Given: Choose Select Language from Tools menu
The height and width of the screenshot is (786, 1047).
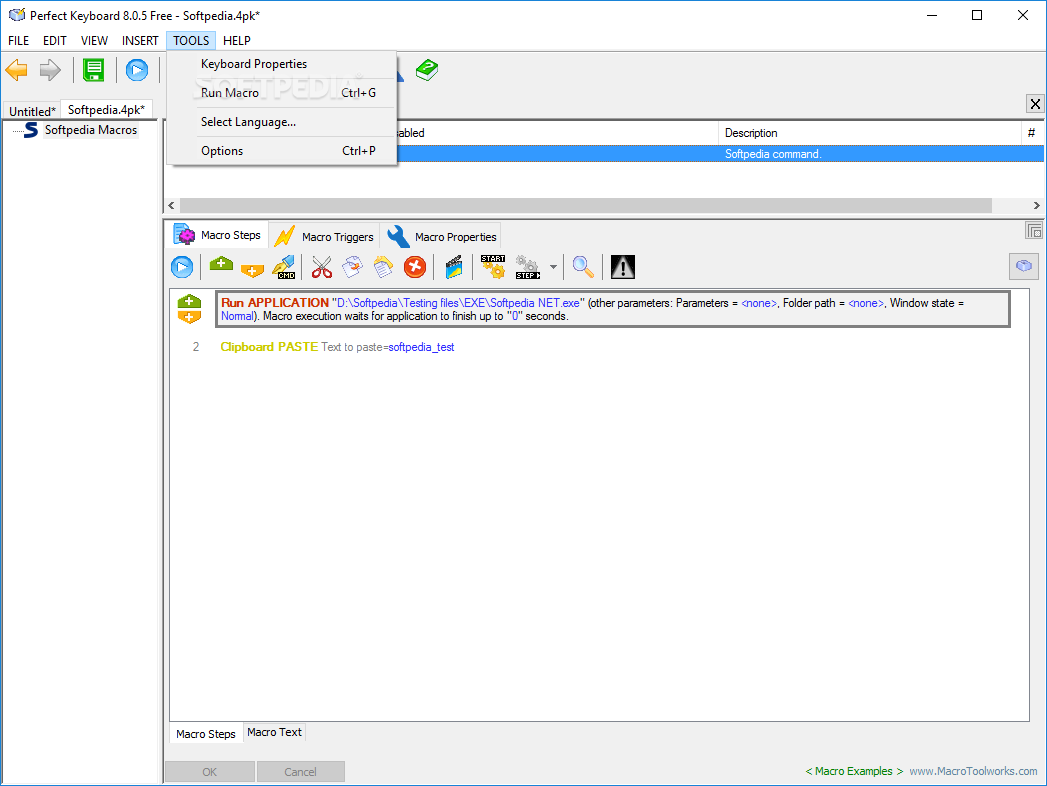Looking at the screenshot, I should click(x=282, y=122).
